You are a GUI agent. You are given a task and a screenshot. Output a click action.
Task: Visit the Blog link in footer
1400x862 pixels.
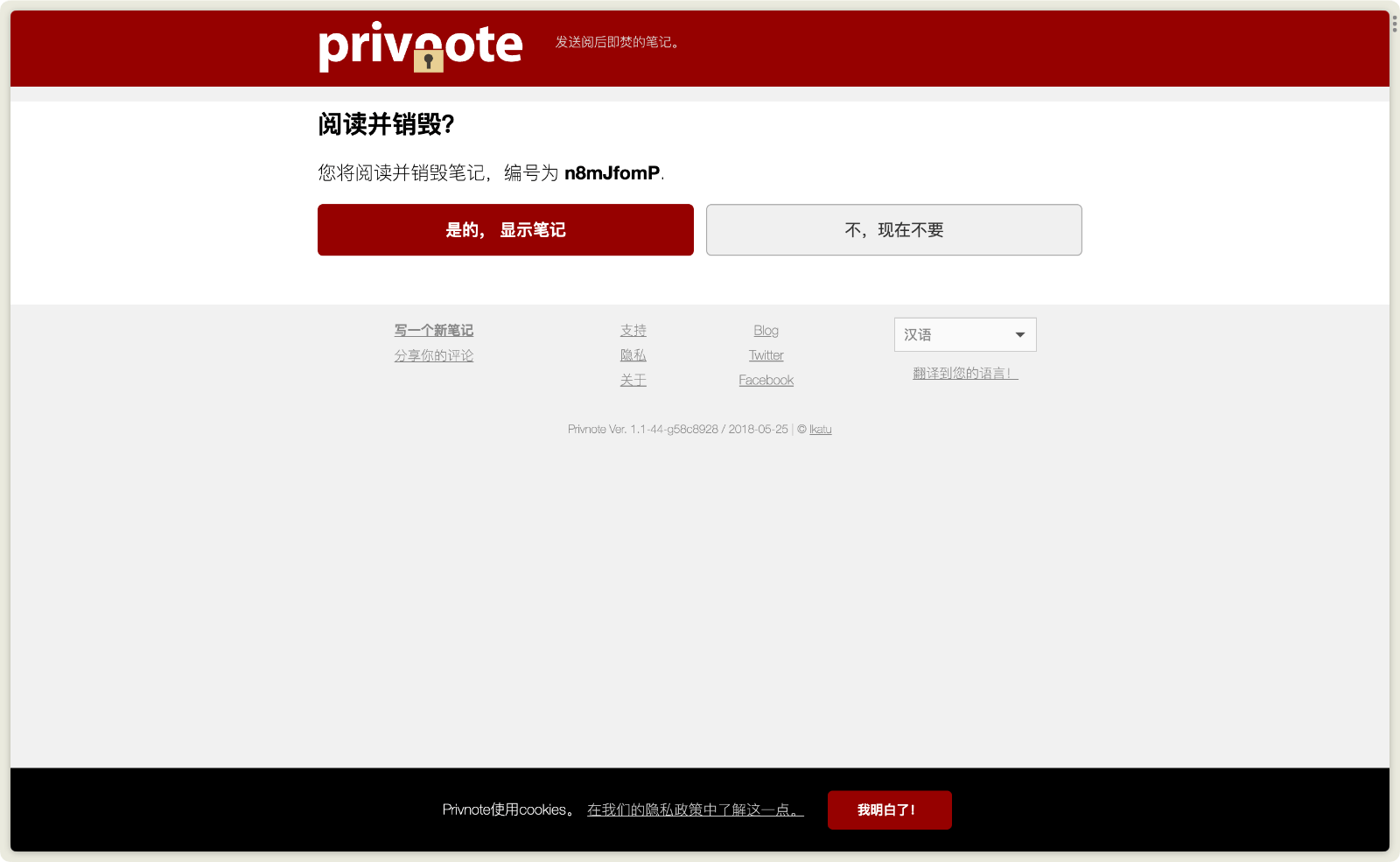coord(766,331)
